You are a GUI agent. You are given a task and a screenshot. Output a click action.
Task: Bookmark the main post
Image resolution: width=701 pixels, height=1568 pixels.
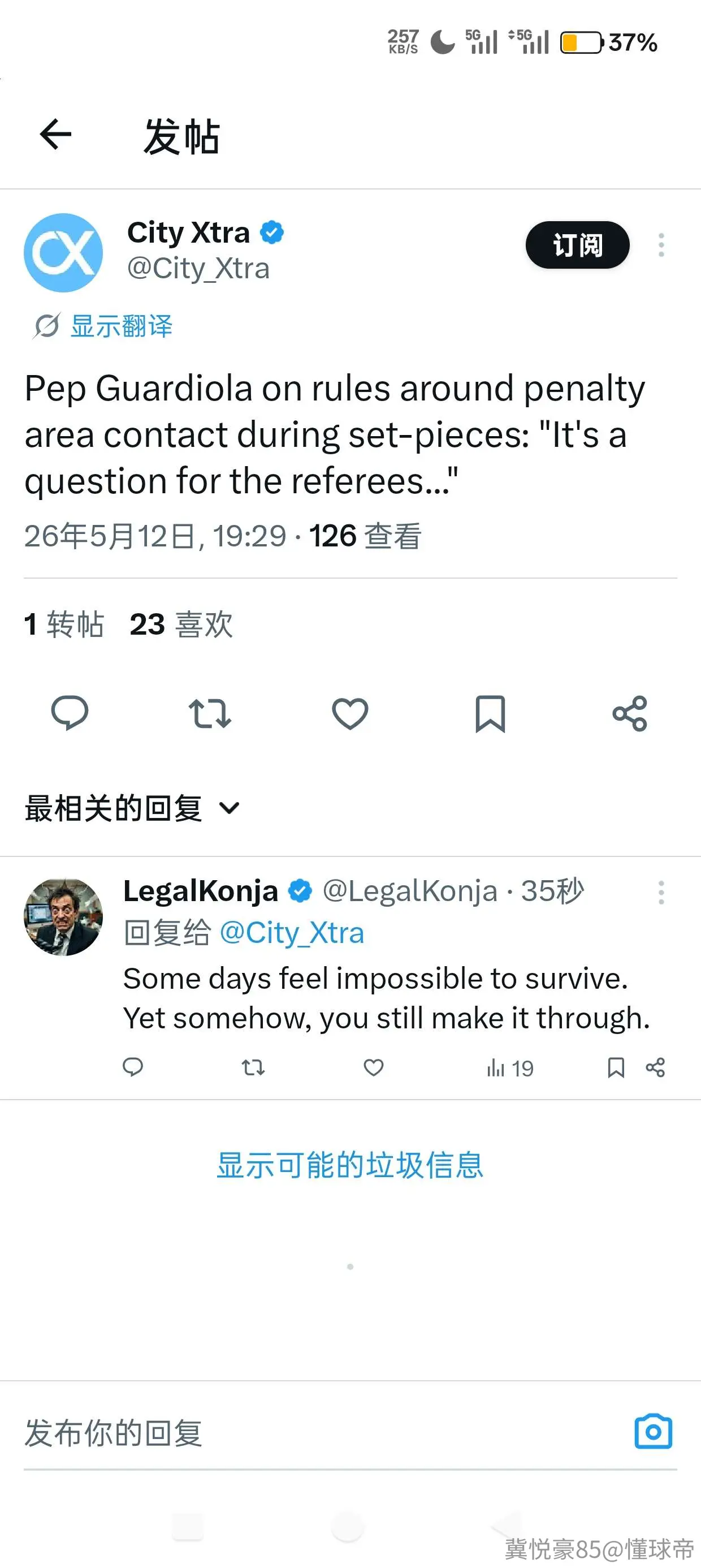click(490, 713)
